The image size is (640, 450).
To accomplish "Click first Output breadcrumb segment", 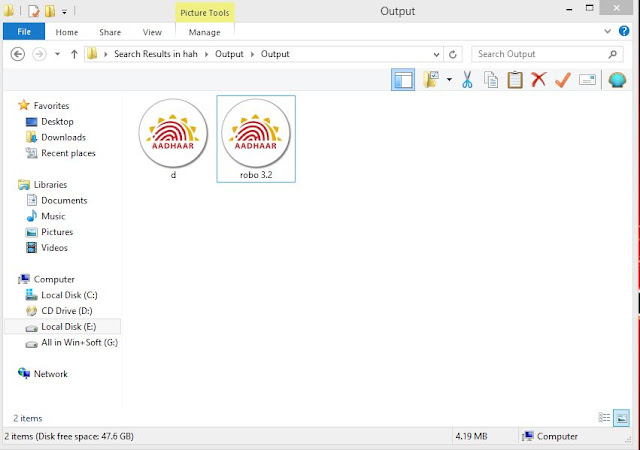I will [229, 54].
